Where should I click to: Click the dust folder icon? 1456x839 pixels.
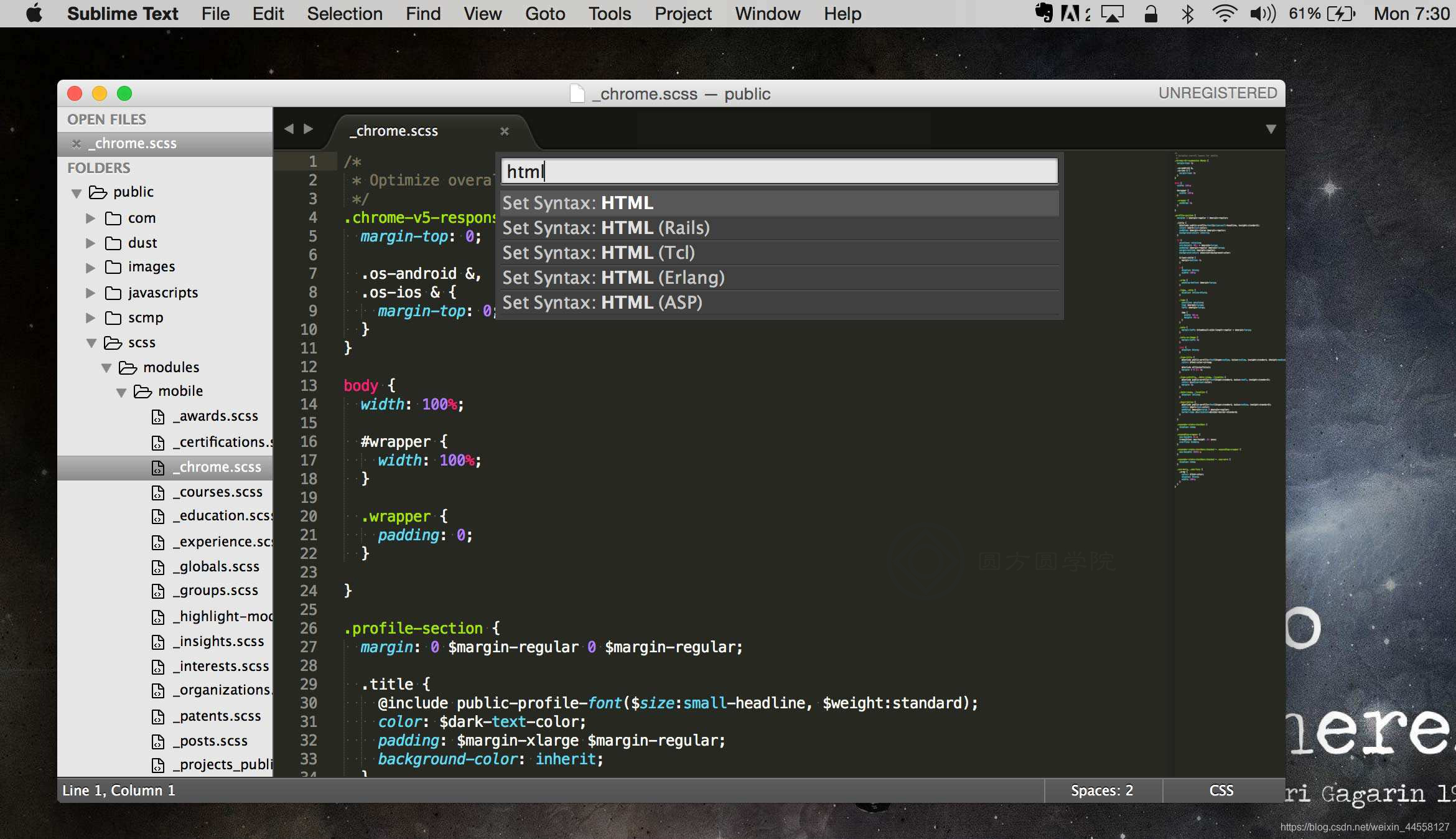click(113, 243)
